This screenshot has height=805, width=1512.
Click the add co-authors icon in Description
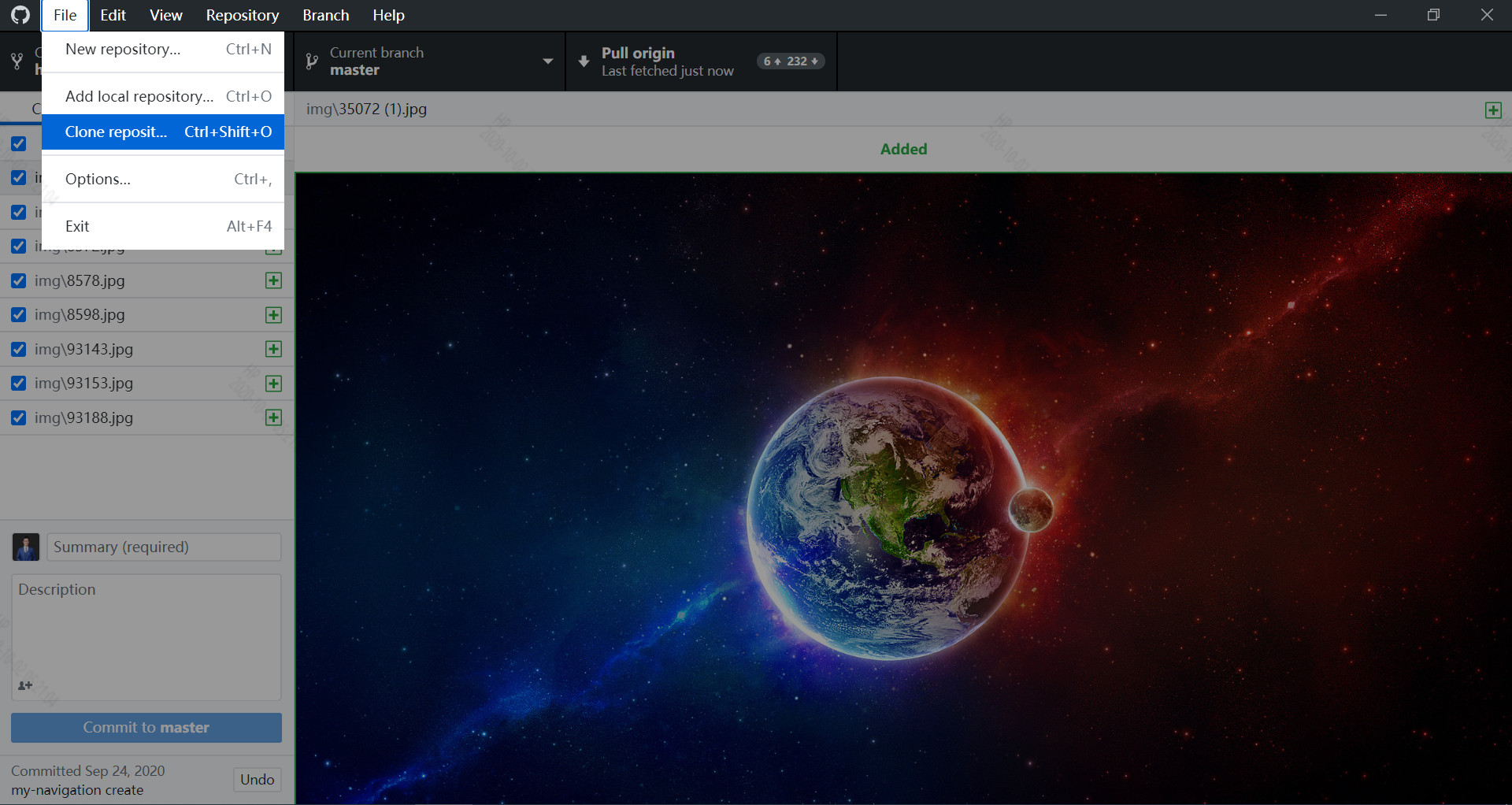[25, 685]
